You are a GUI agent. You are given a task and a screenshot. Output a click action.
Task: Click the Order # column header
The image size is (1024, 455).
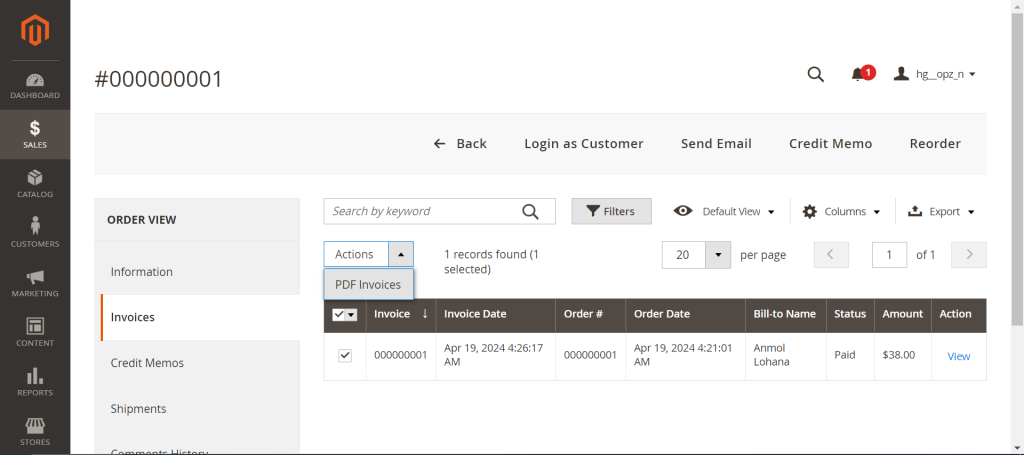[590, 314]
